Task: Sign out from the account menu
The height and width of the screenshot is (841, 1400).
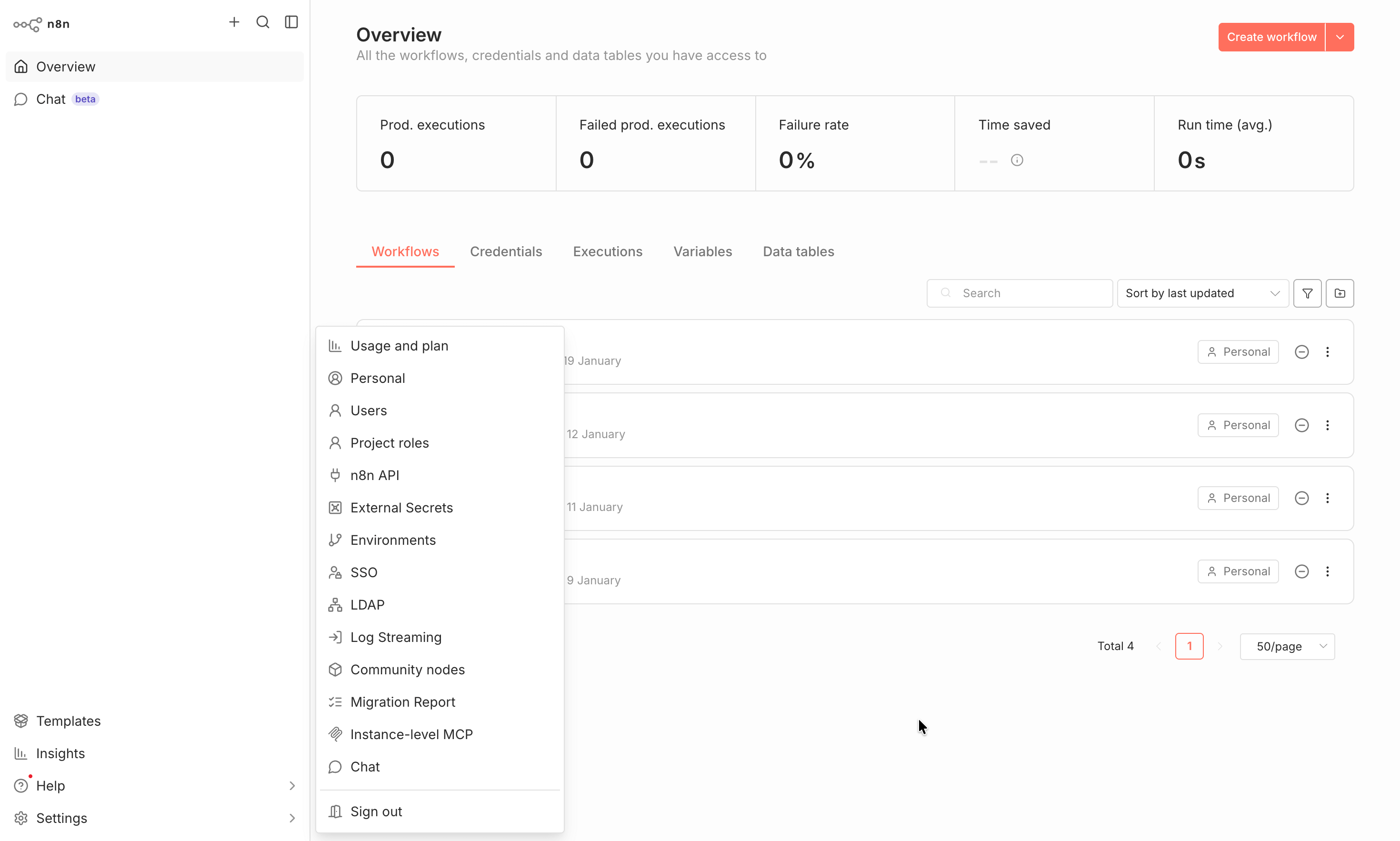Action: pos(375,811)
